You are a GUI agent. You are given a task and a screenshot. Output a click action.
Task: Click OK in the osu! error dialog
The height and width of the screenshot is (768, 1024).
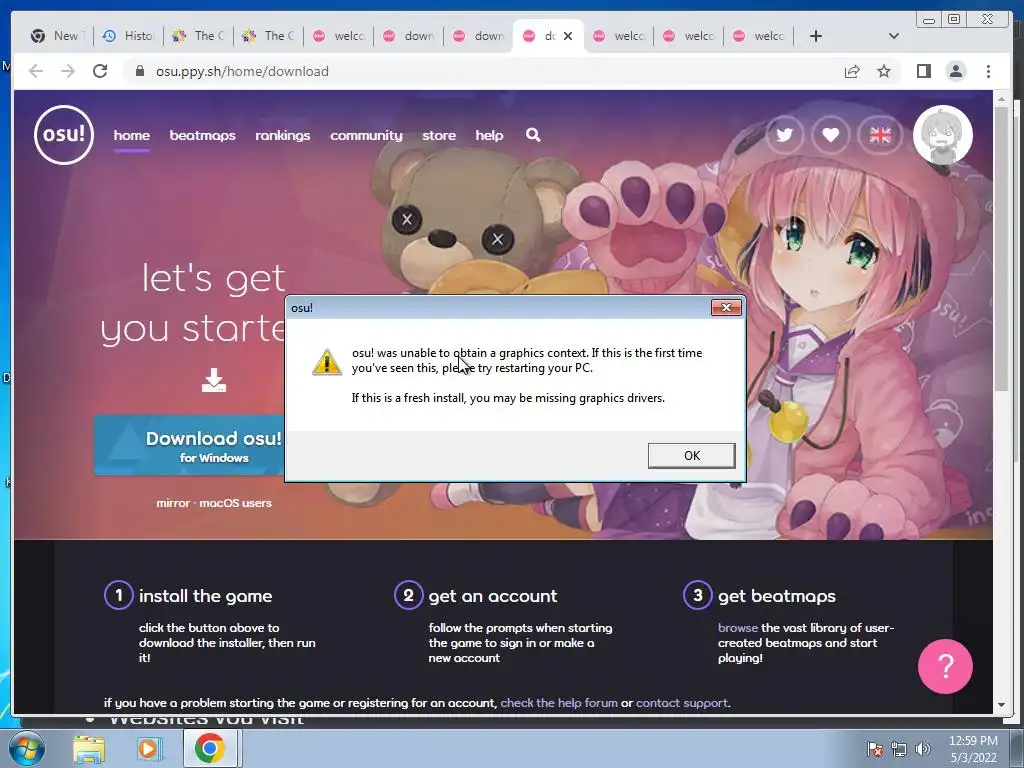coord(692,455)
